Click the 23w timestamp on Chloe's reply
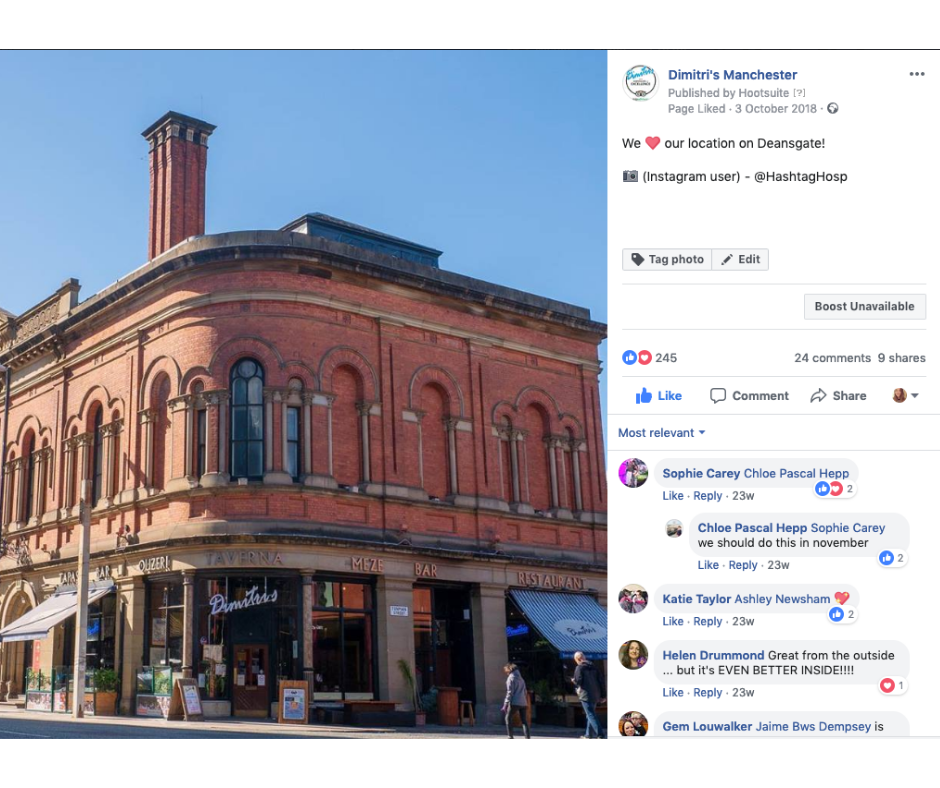This screenshot has width=940, height=788. coord(778,565)
